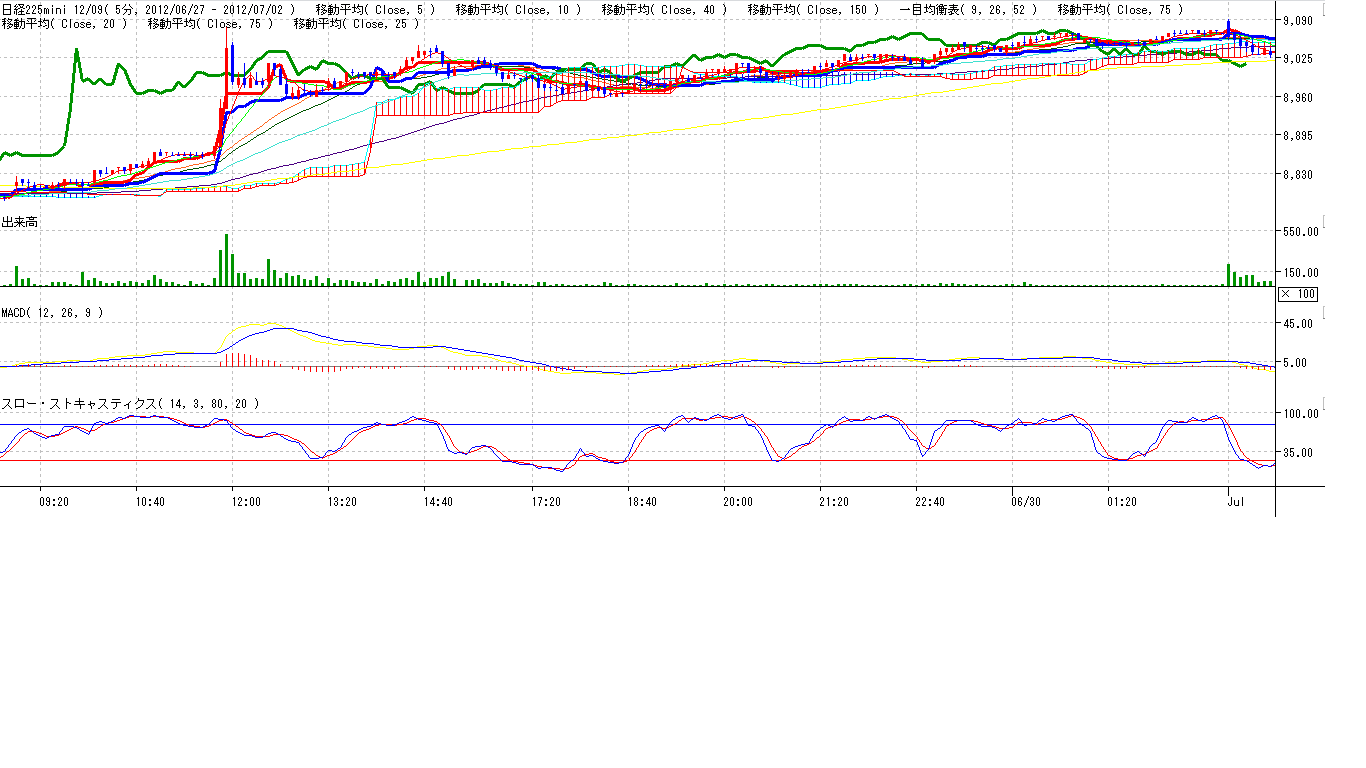Click the 日経225mini chart title label

click(148, 9)
